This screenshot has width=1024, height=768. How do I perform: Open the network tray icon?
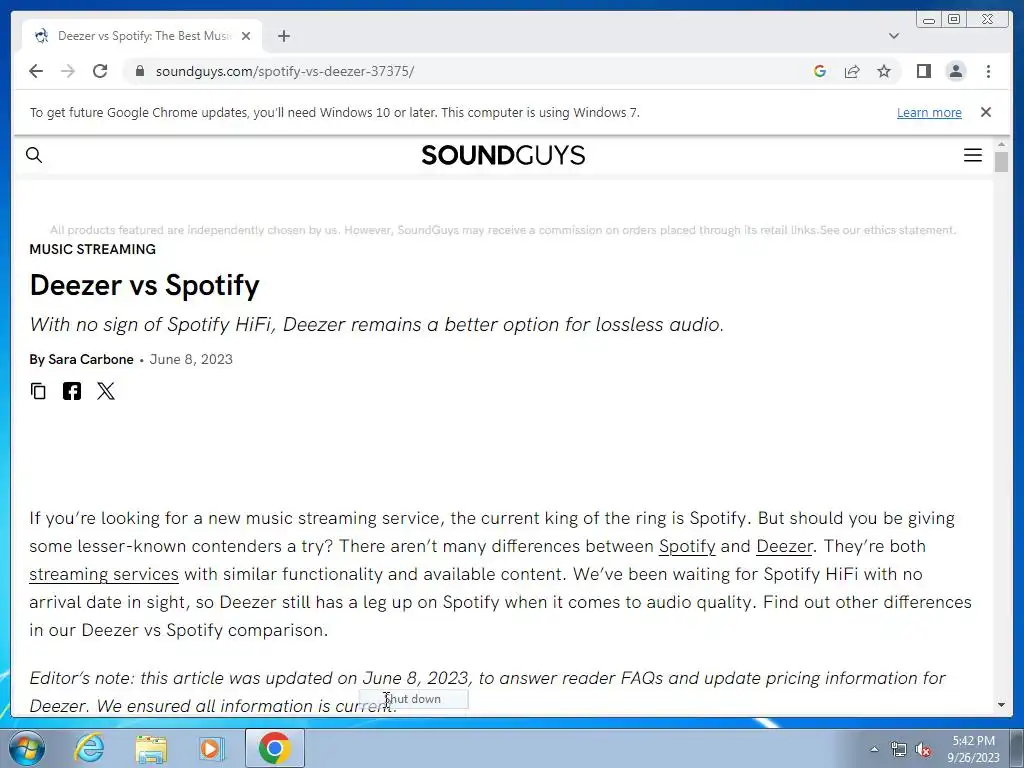pyautogui.click(x=899, y=750)
